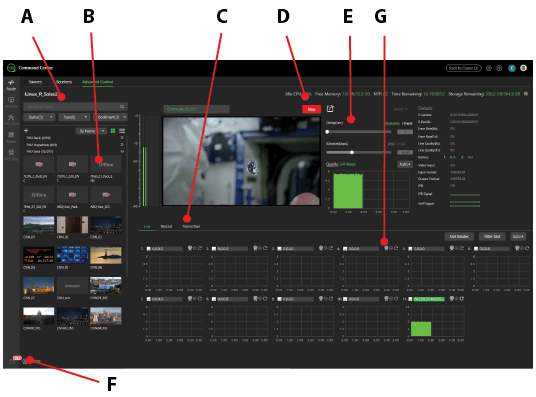Click the Command Center logo icon
536x397 pixels.
pyautogui.click(x=11, y=68)
